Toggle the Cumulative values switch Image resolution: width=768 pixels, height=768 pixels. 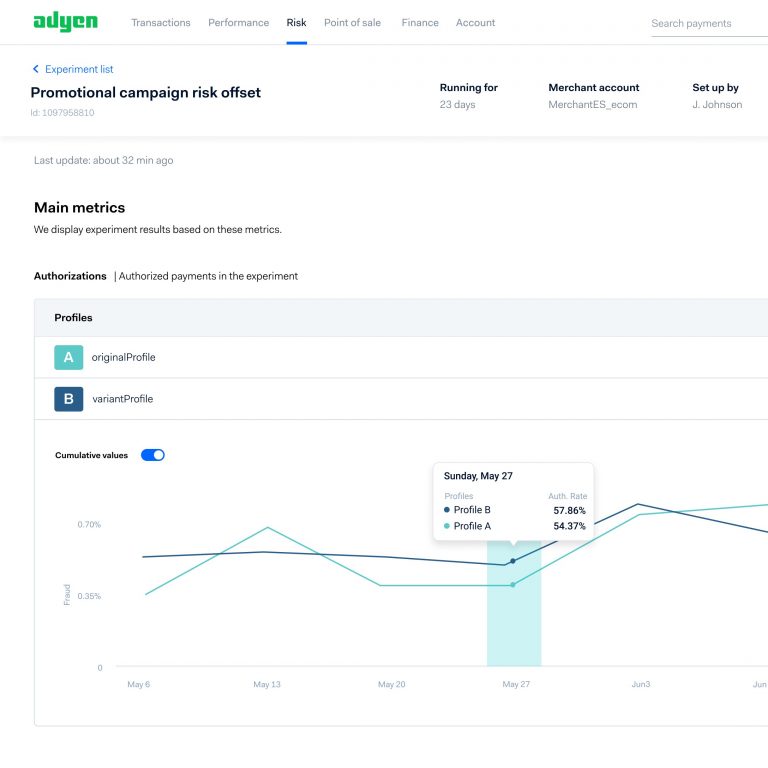(x=152, y=455)
